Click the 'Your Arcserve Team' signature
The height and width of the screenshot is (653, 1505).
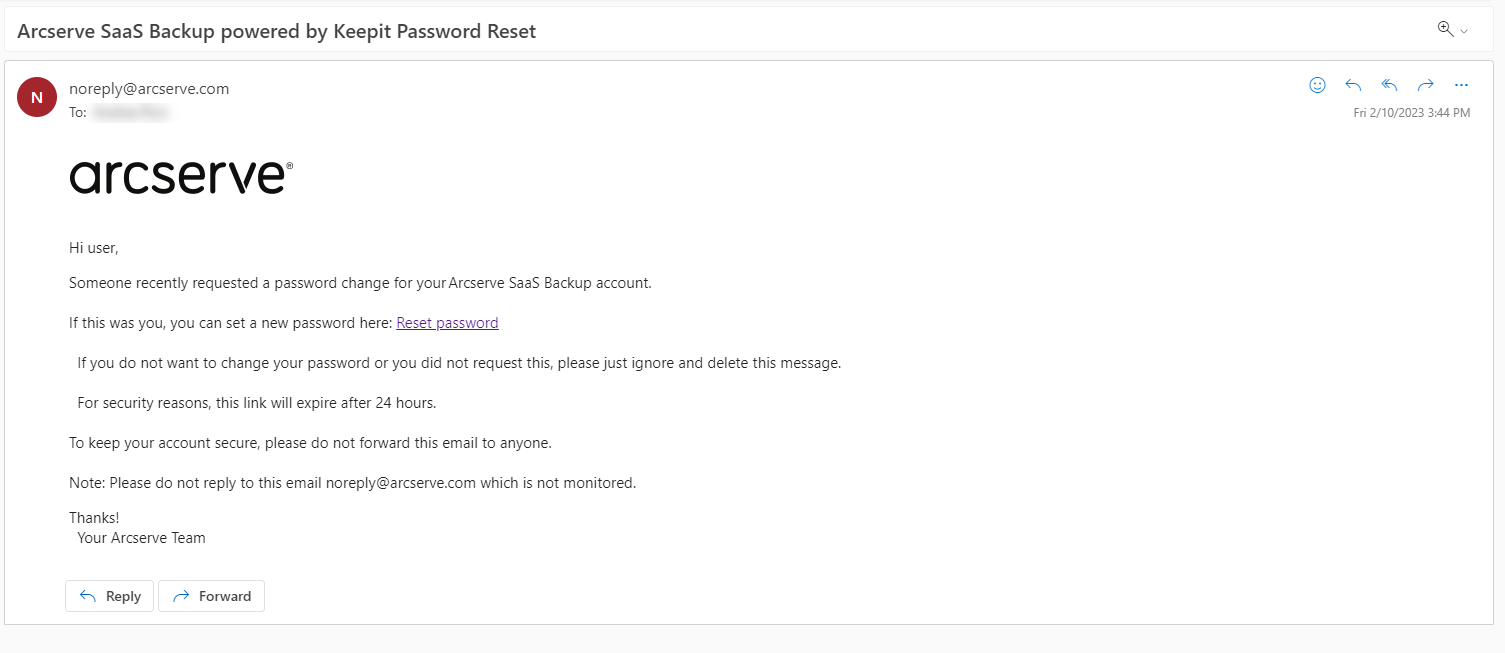pyautogui.click(x=141, y=538)
